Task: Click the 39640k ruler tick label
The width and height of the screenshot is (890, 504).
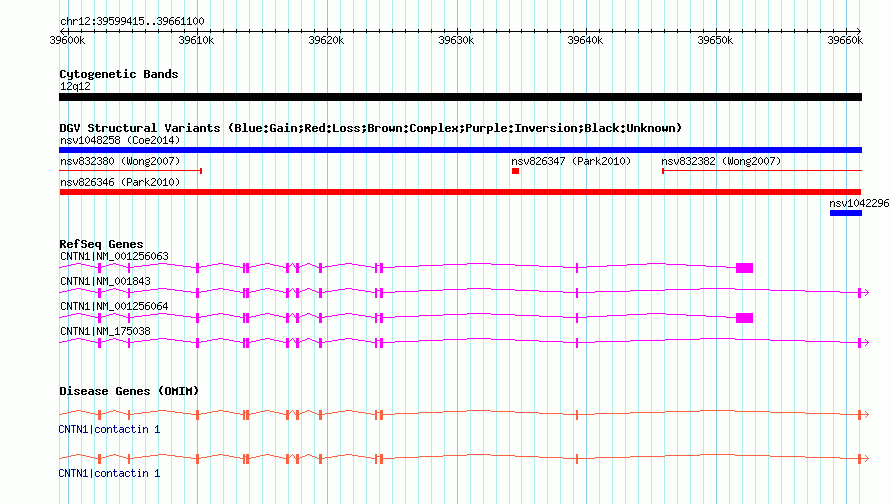Action: pyautogui.click(x=585, y=40)
